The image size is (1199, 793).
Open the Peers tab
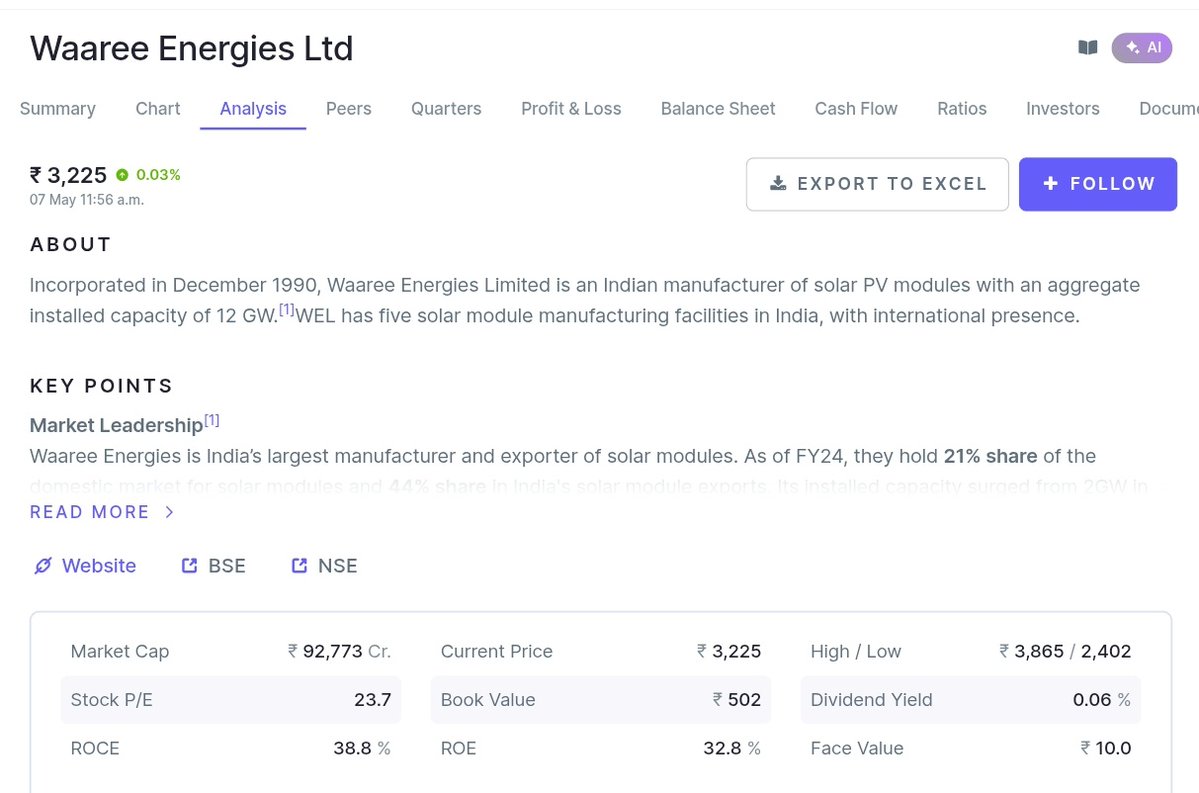(349, 109)
